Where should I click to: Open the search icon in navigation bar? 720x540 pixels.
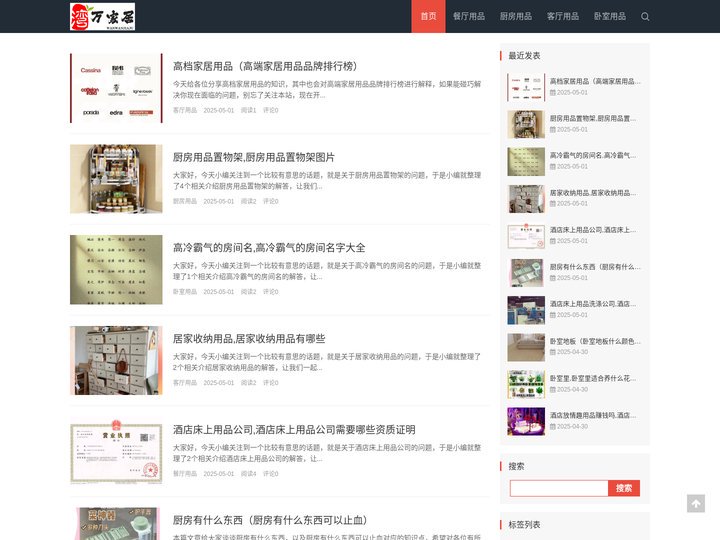tap(645, 17)
